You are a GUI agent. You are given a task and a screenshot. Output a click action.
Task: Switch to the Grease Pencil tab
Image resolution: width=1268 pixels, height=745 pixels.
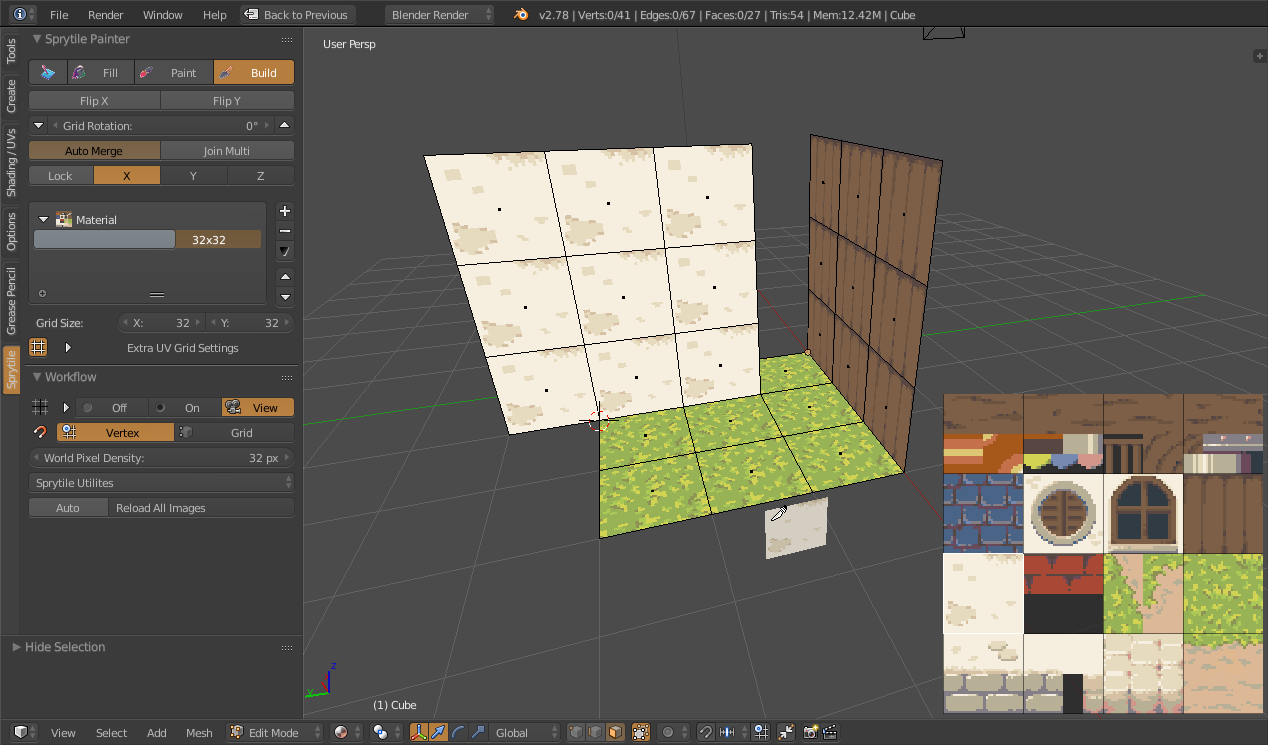(x=12, y=301)
